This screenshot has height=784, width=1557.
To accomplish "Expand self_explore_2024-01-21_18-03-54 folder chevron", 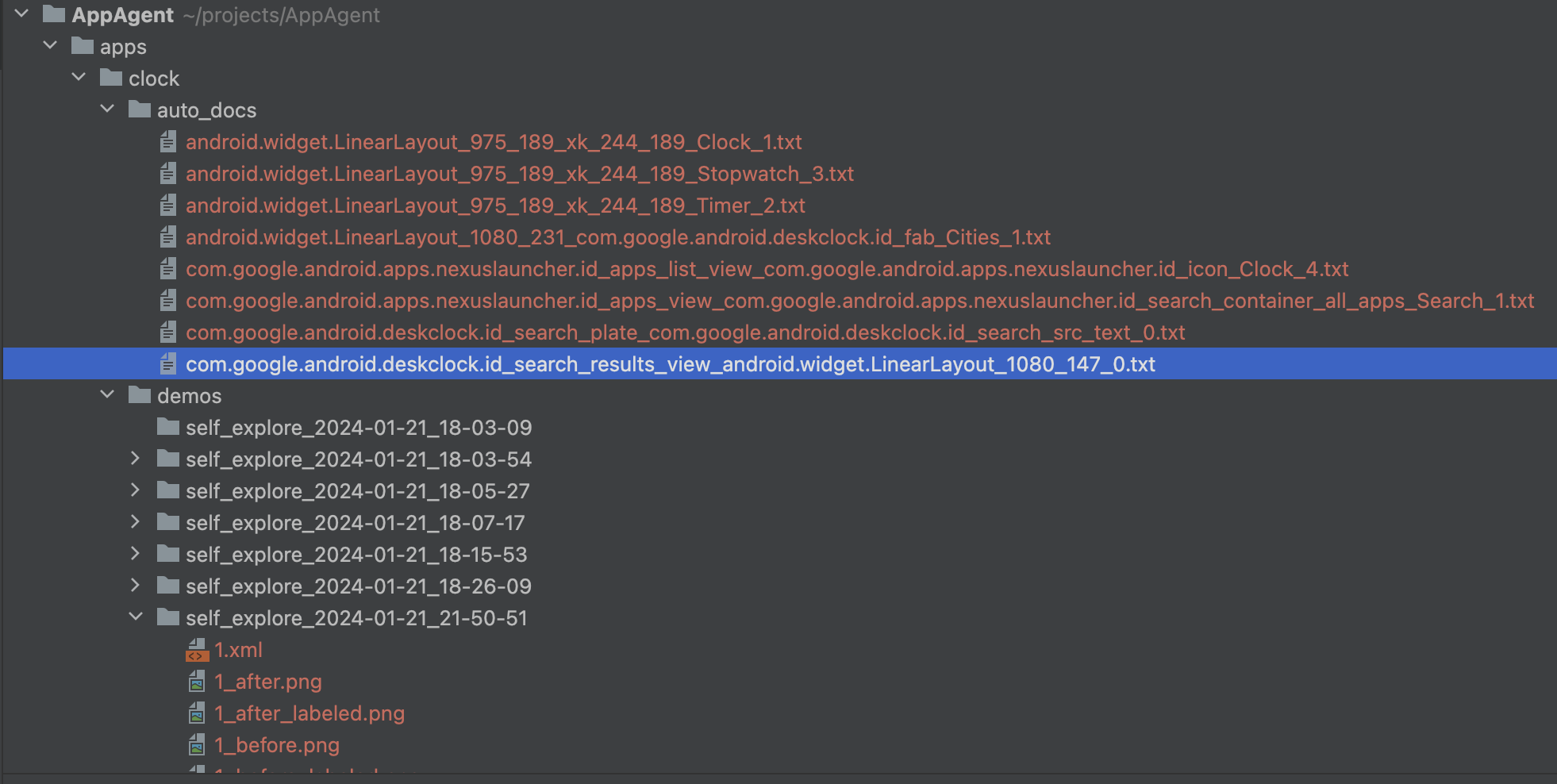I will pyautogui.click(x=135, y=458).
